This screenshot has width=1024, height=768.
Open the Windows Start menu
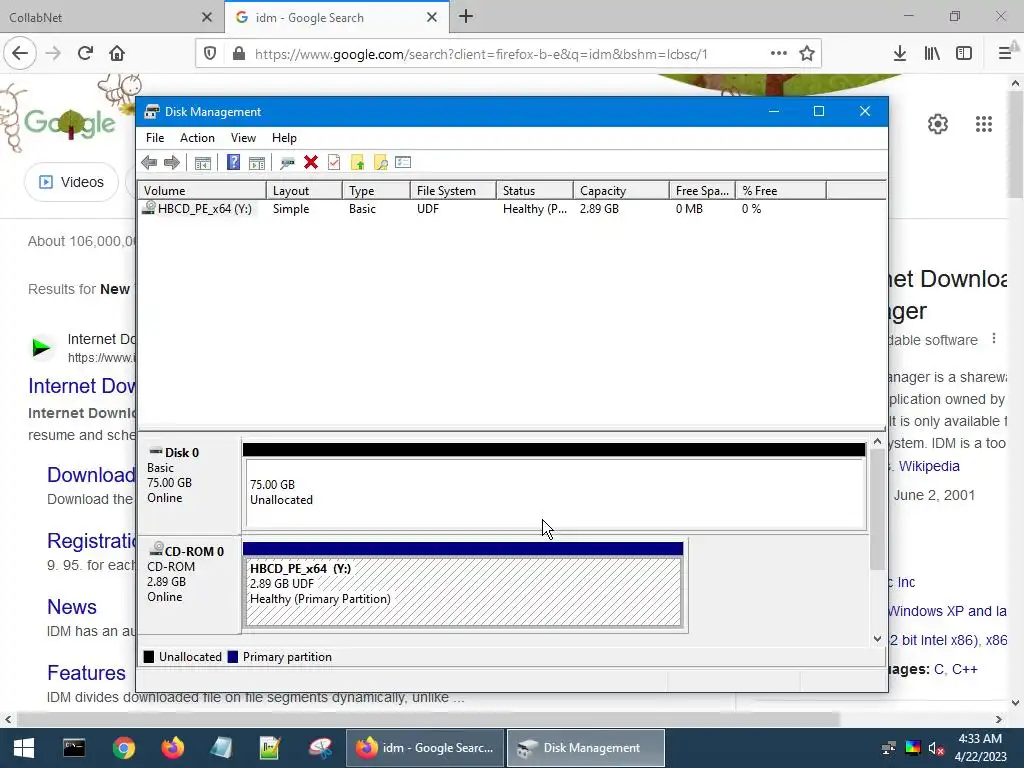point(24,748)
